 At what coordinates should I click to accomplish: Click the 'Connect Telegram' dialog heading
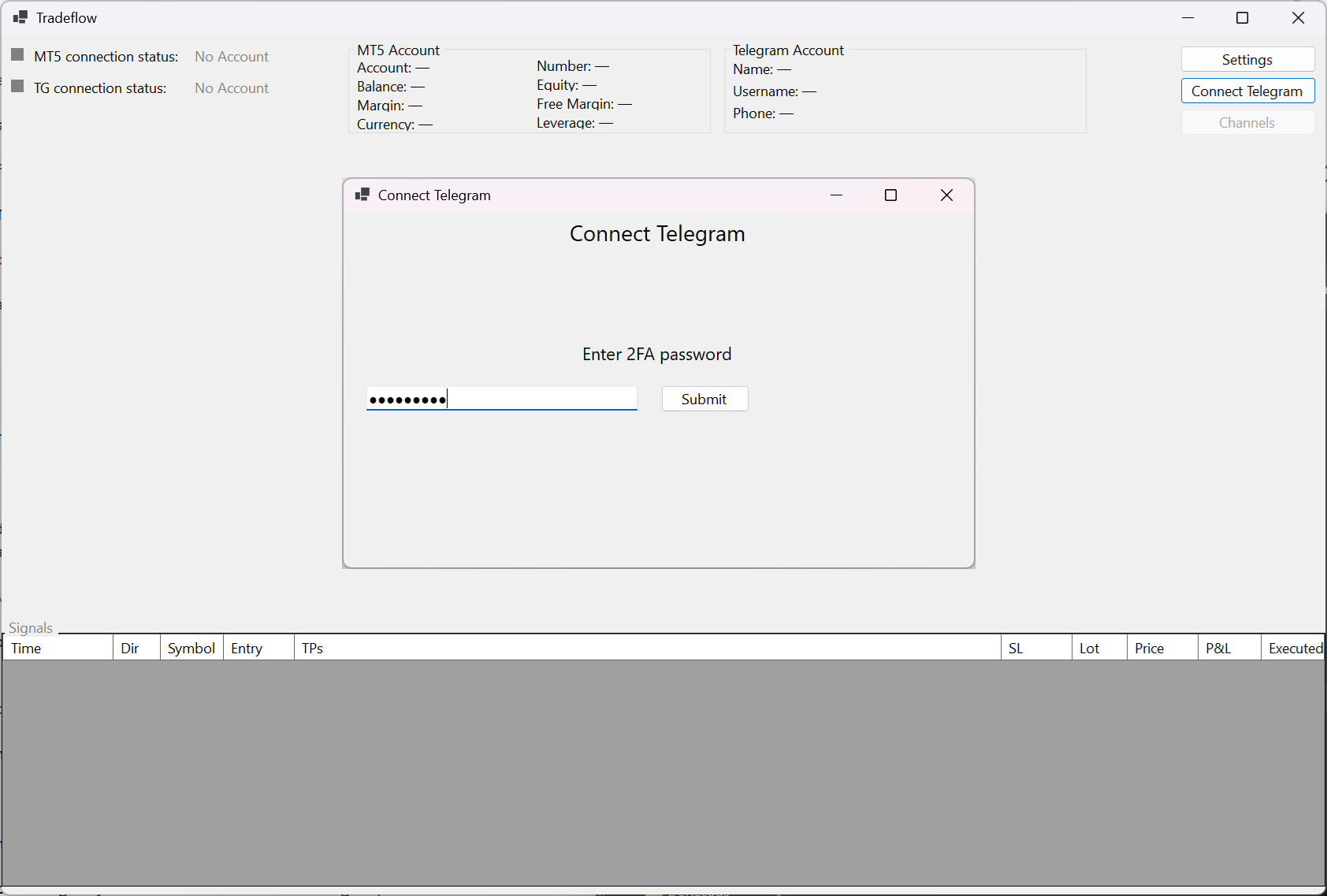coord(657,234)
